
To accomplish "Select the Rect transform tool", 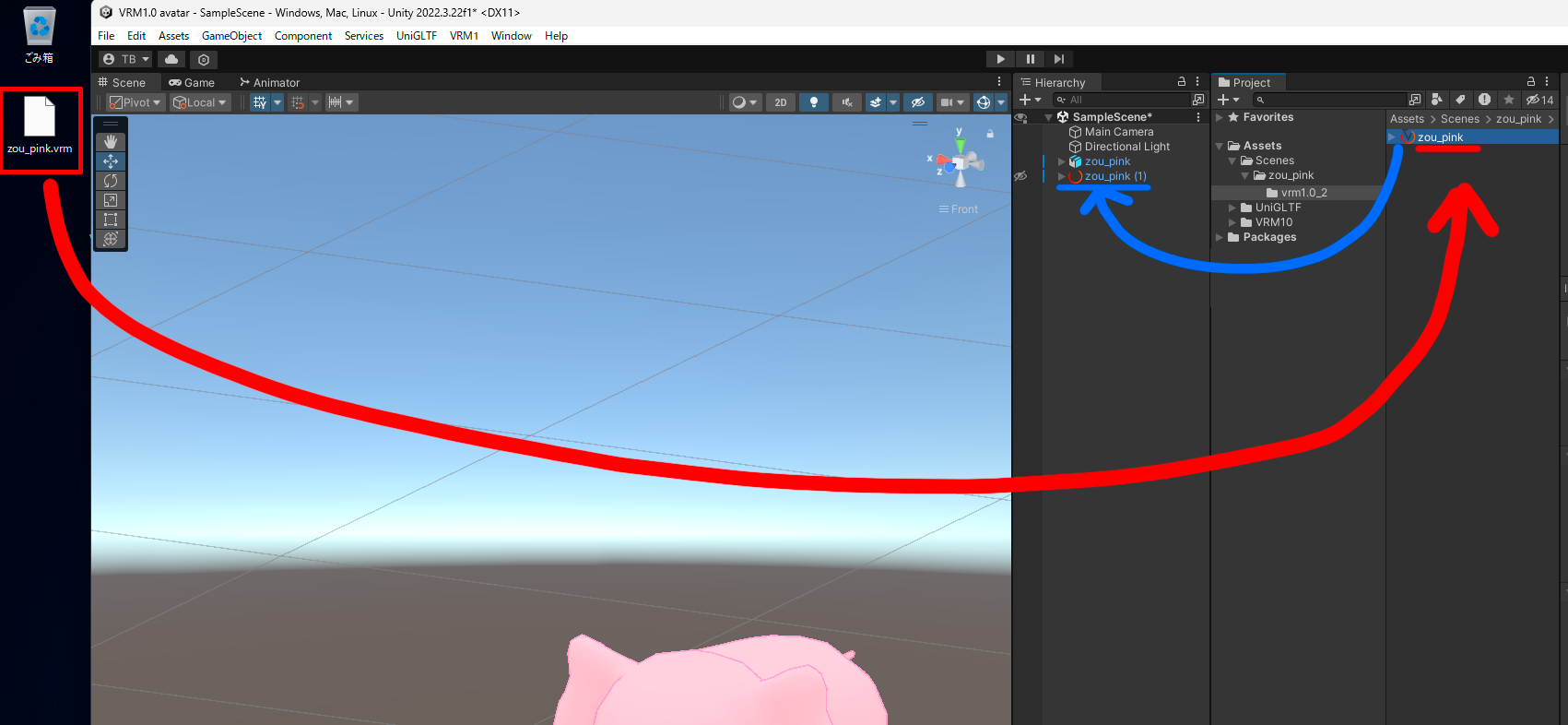I will [111, 220].
